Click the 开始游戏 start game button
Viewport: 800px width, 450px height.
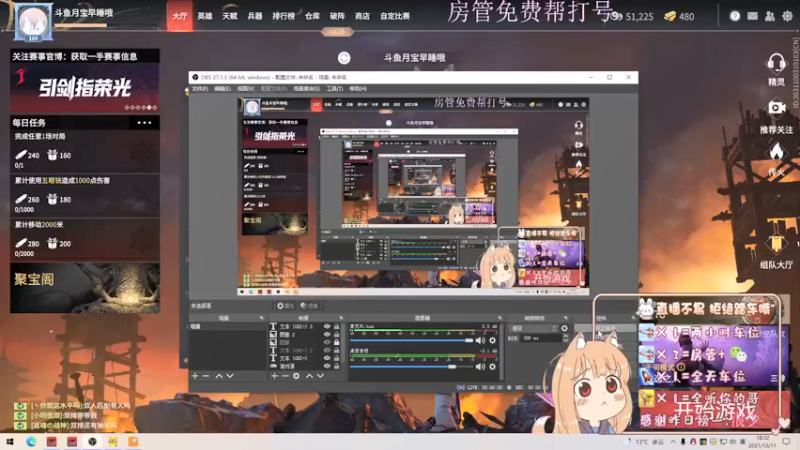point(716,410)
